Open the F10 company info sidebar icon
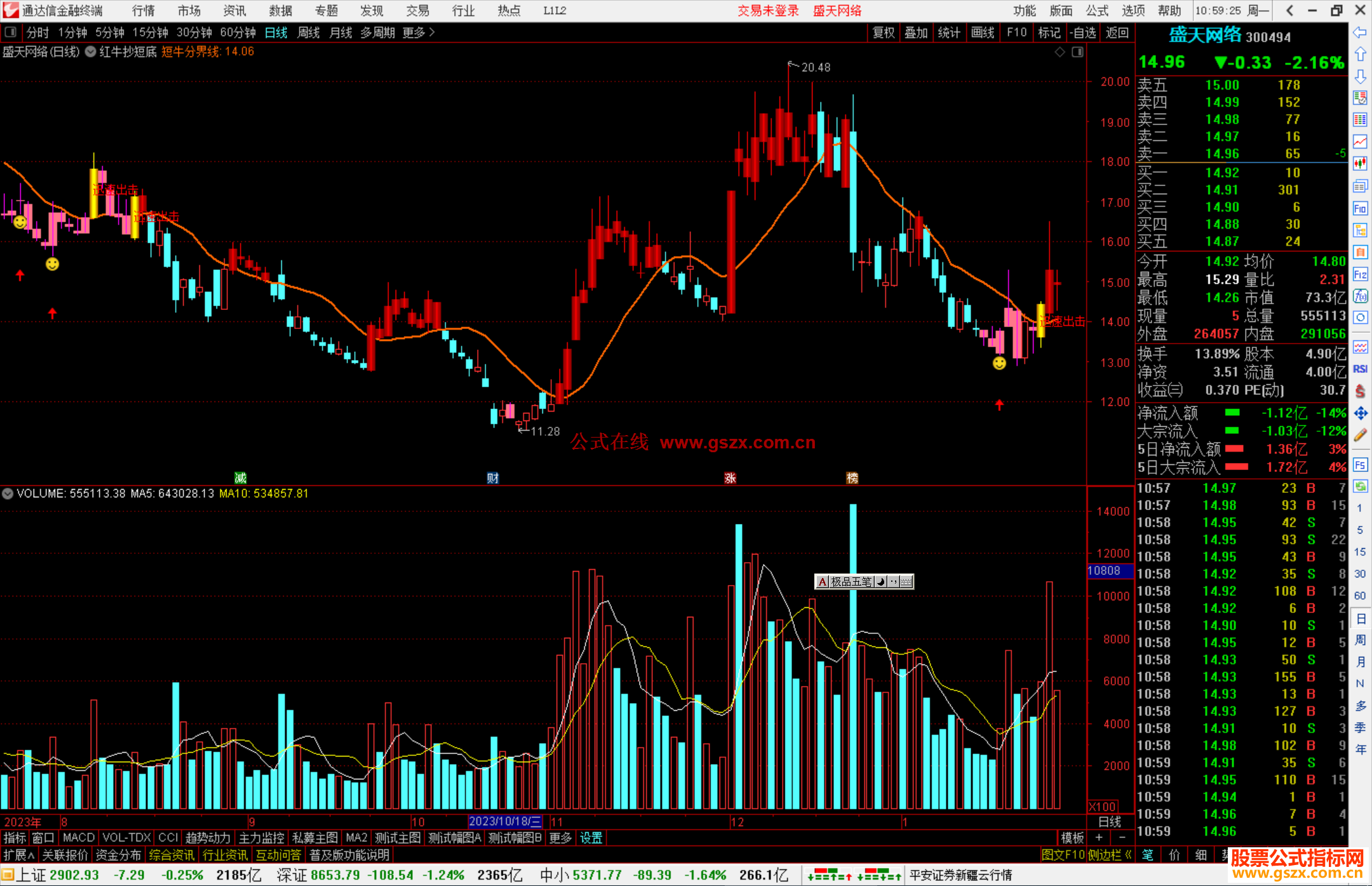The height and width of the screenshot is (886, 1372). tap(1360, 208)
